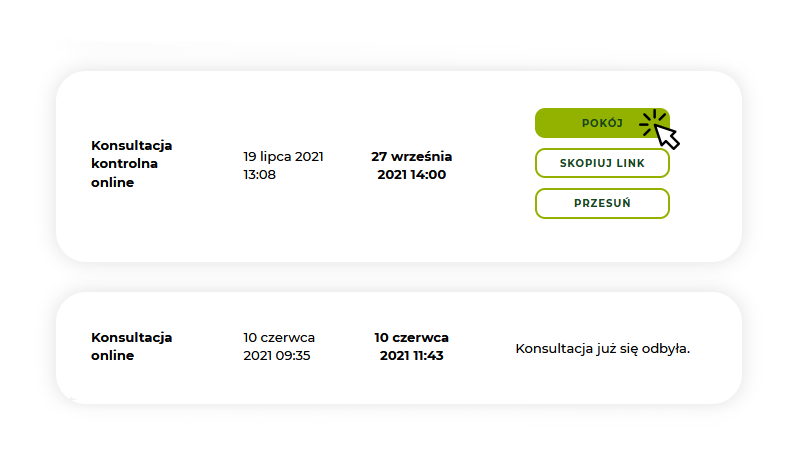Image resolution: width=800 pixels, height=475 pixels.
Task: Click the booking date 10 czerwca 2021 09:35
Action: (279, 346)
